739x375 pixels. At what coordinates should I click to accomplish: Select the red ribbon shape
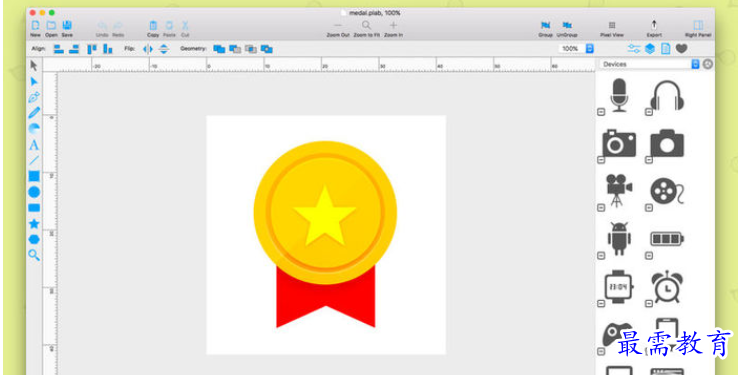[x=326, y=302]
